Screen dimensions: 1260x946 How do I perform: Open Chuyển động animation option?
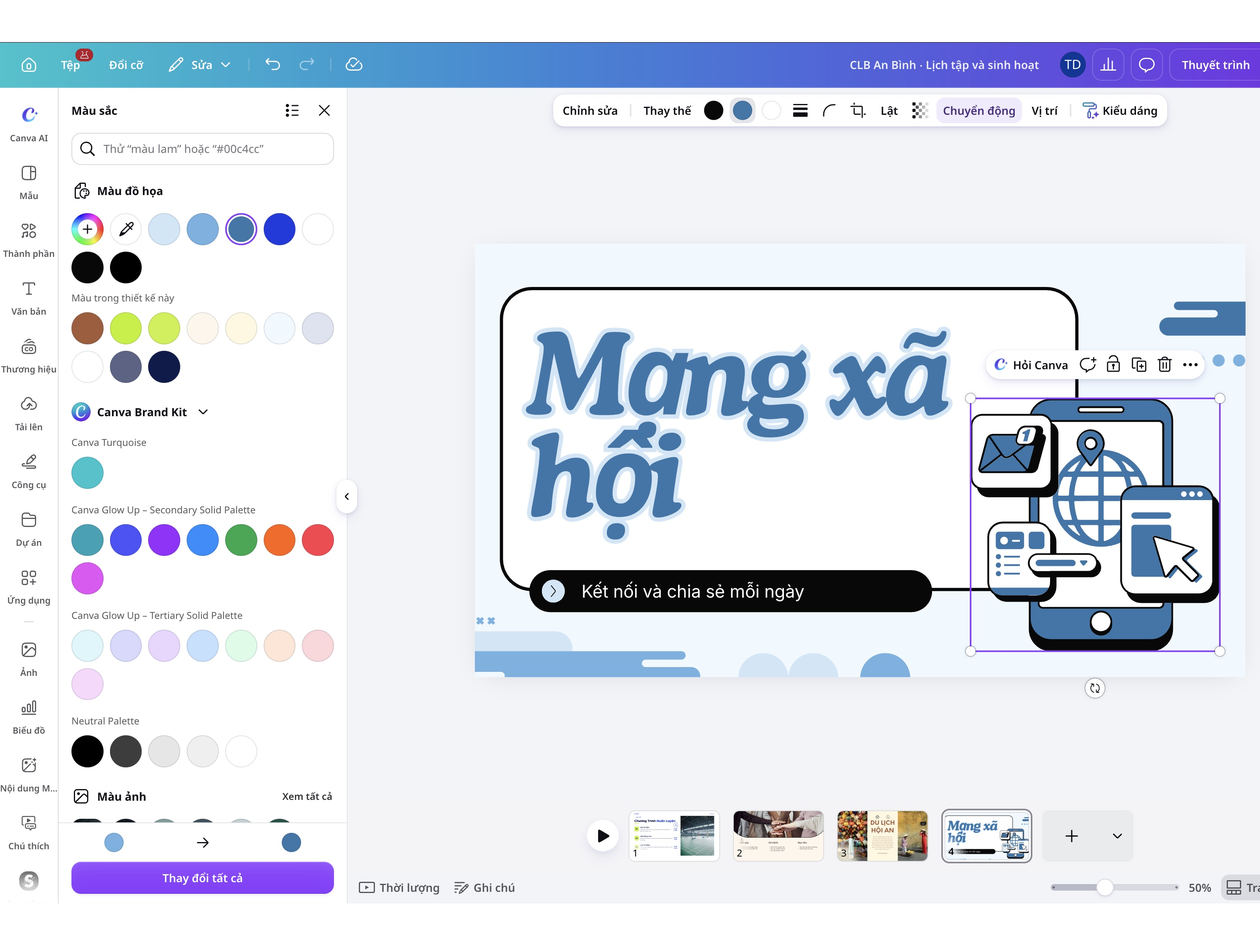pyautogui.click(x=979, y=110)
